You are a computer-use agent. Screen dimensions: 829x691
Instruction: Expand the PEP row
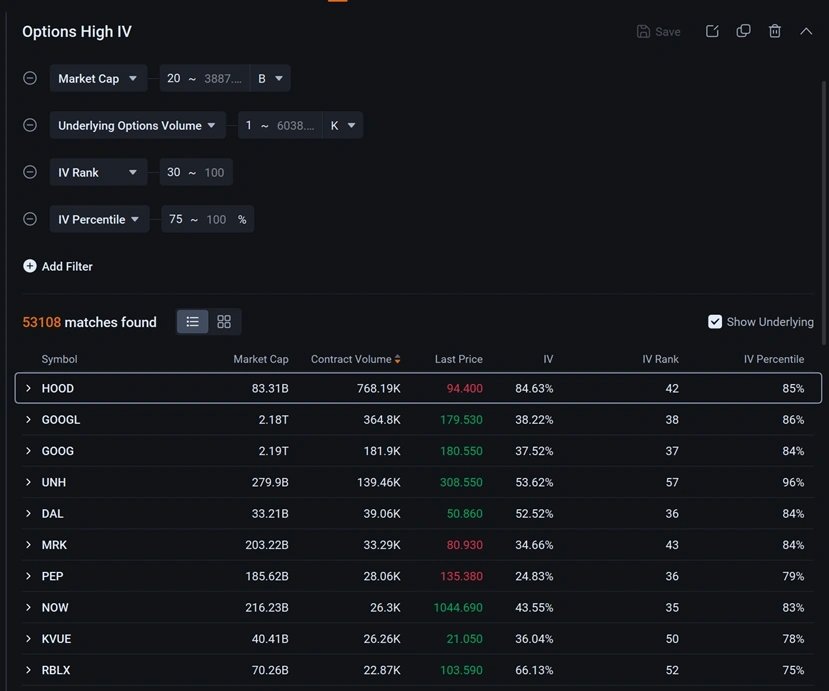pos(29,576)
